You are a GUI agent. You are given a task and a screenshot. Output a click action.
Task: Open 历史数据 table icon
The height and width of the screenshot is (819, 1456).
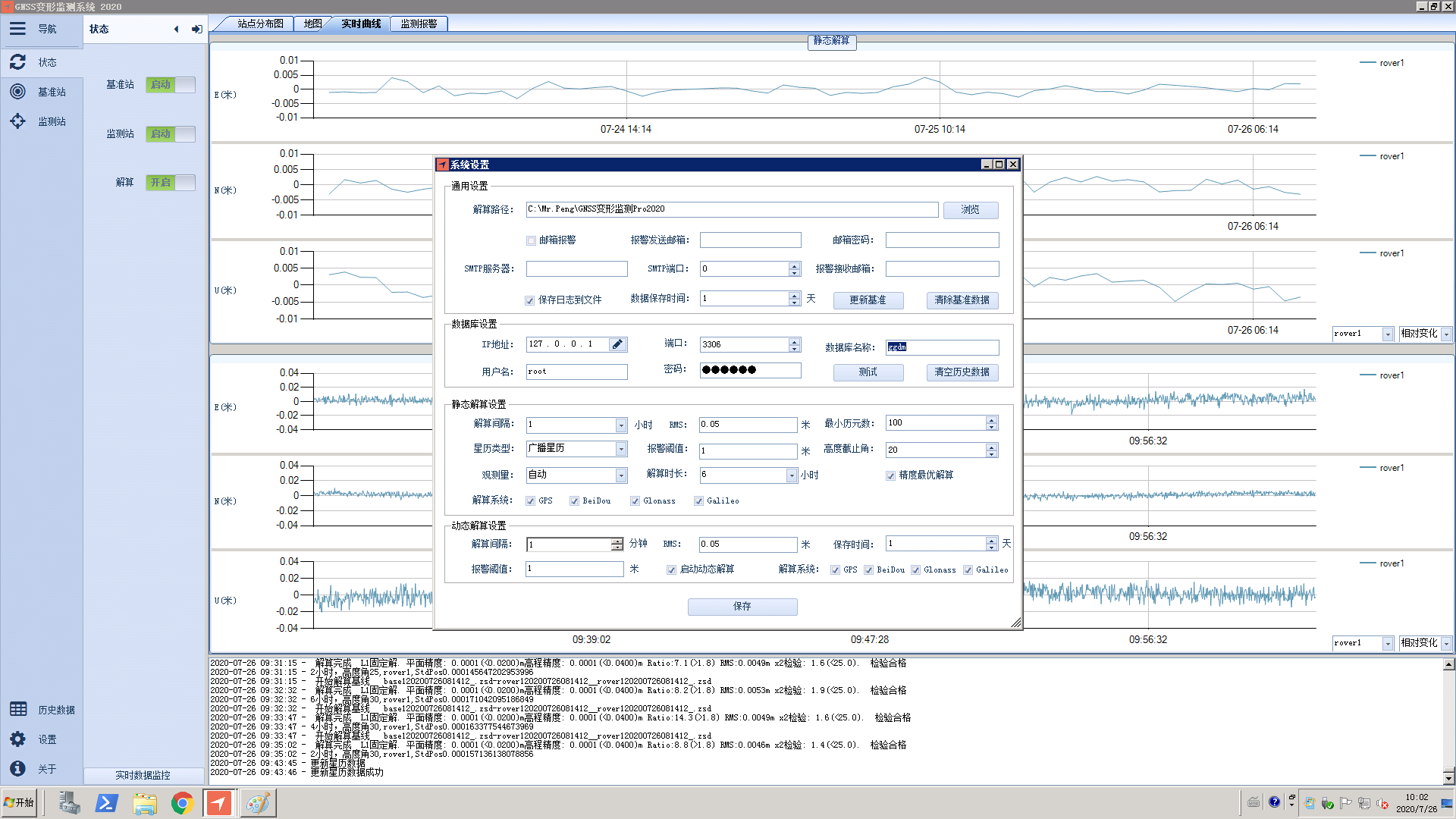18,709
